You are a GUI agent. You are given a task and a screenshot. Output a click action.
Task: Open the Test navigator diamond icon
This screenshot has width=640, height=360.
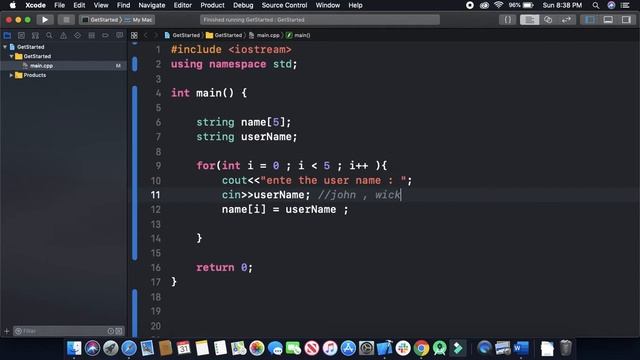(78, 36)
